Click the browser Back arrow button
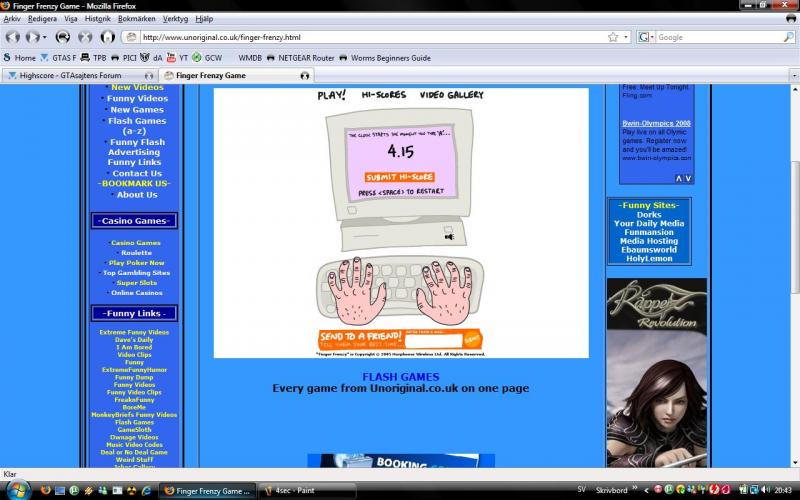This screenshot has height=500, width=800. point(13,37)
